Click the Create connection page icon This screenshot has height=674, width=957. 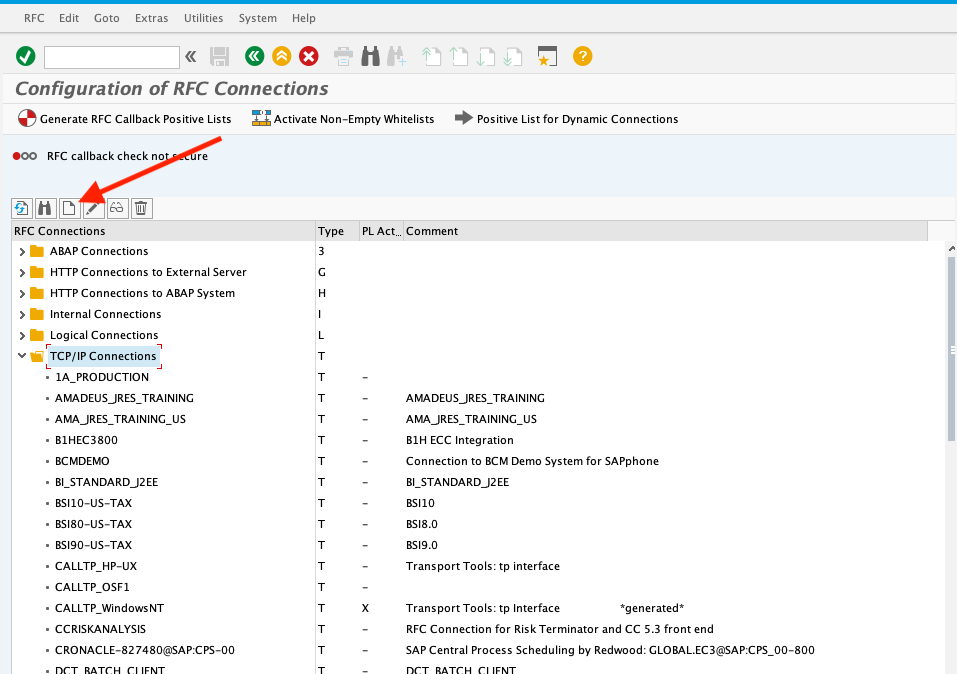pos(69,208)
